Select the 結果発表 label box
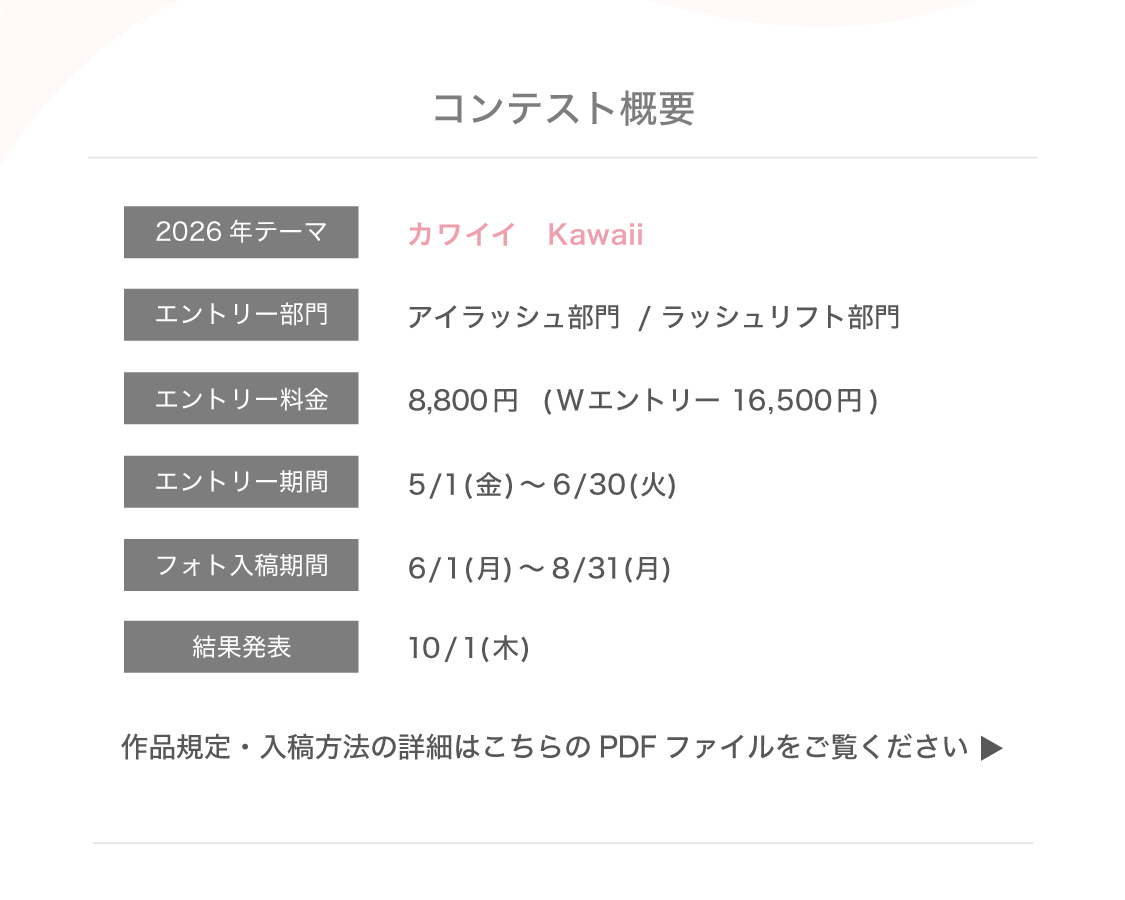1125x900 pixels. [241, 647]
